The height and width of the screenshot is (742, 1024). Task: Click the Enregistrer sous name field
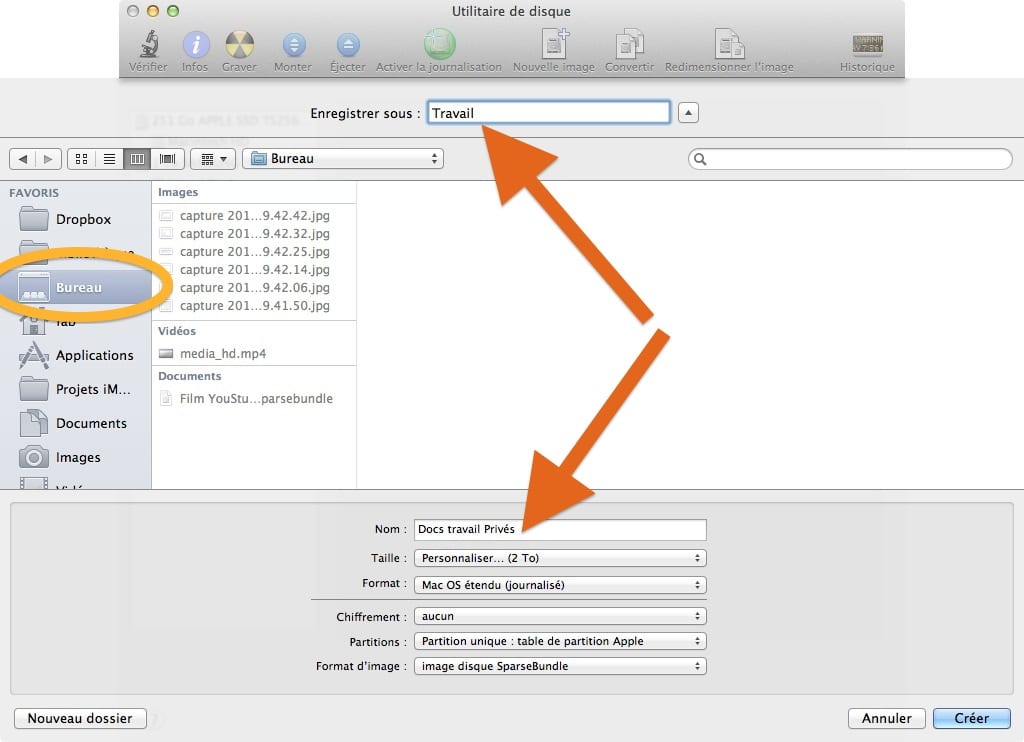click(x=549, y=112)
